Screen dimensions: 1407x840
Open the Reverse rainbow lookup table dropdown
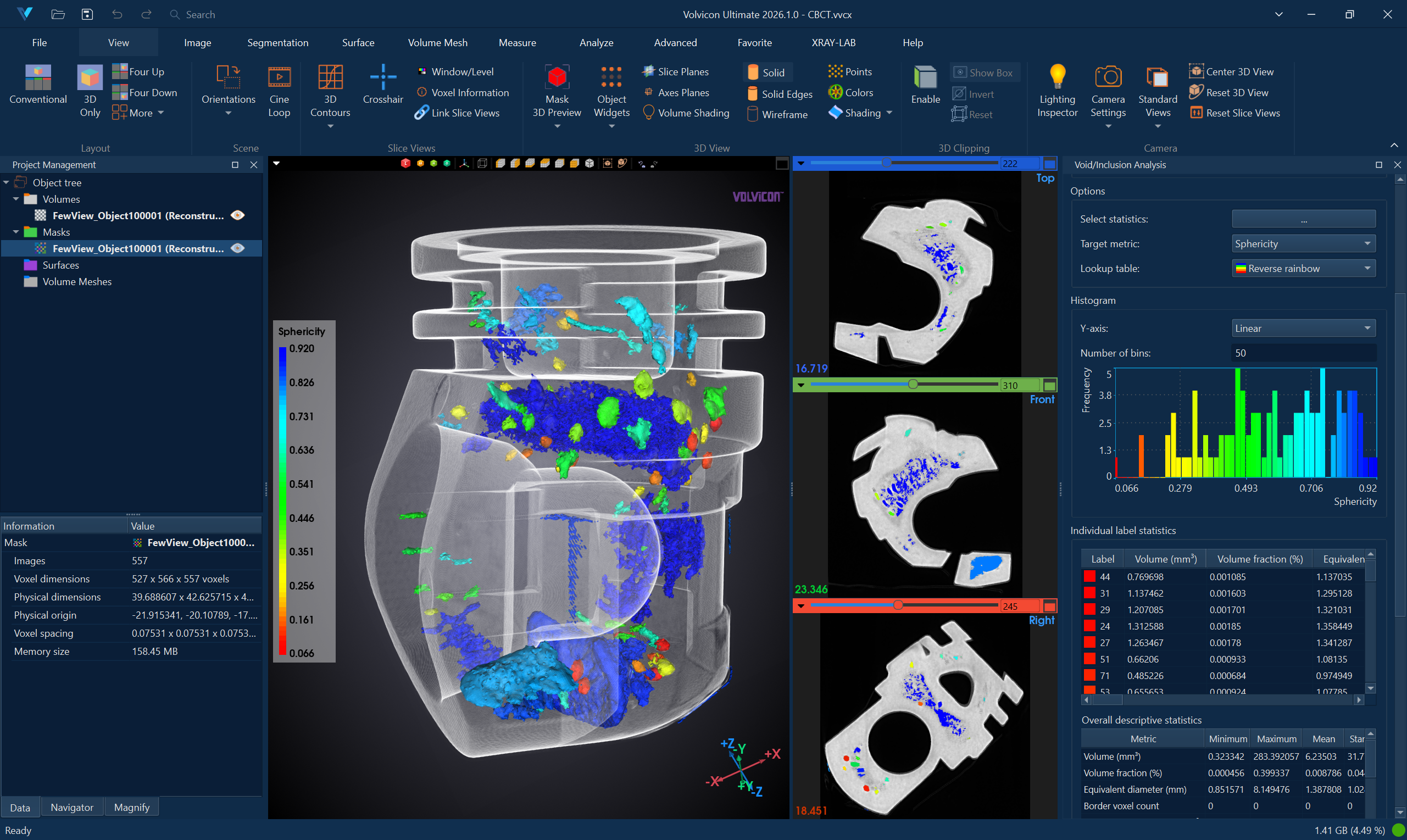pyautogui.click(x=1303, y=268)
